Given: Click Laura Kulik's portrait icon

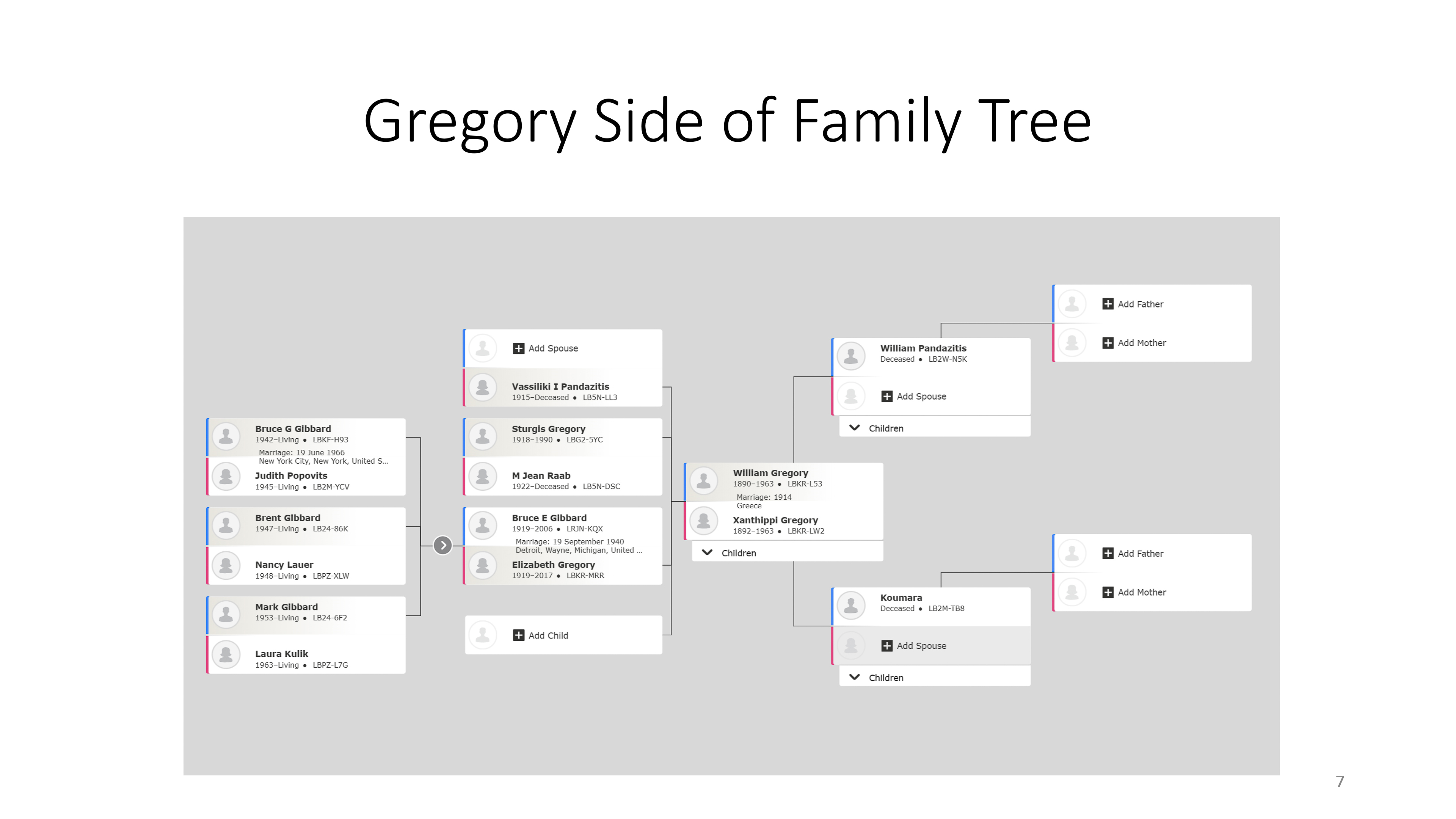Looking at the screenshot, I should [226, 654].
